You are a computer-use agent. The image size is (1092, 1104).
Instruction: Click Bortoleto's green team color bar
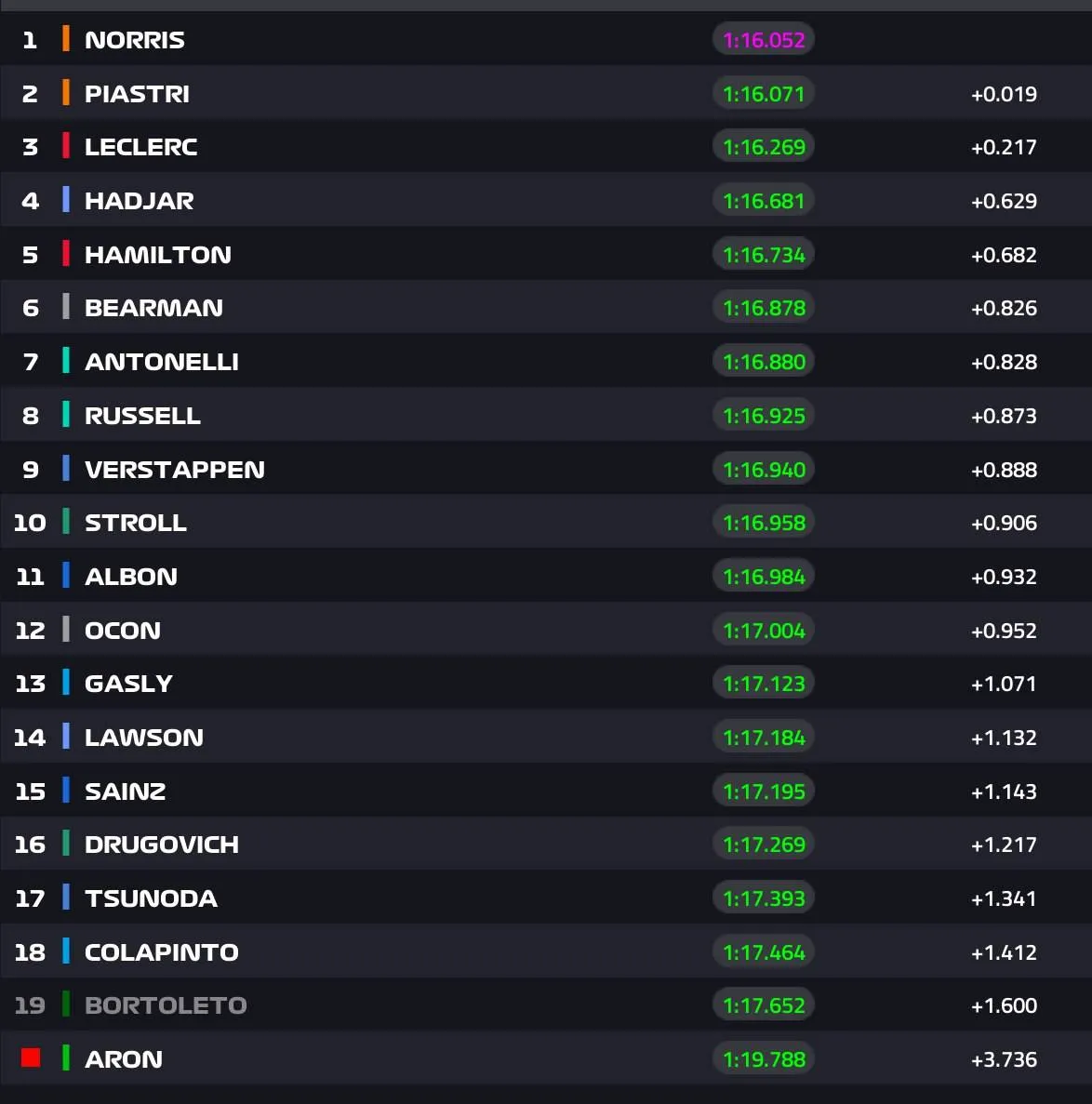65,1004
